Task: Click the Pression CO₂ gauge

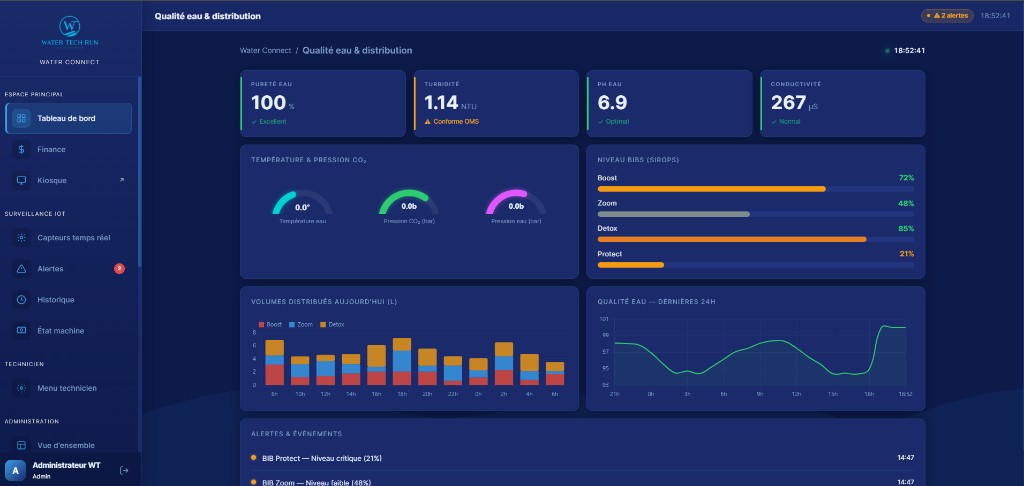Action: [409, 204]
